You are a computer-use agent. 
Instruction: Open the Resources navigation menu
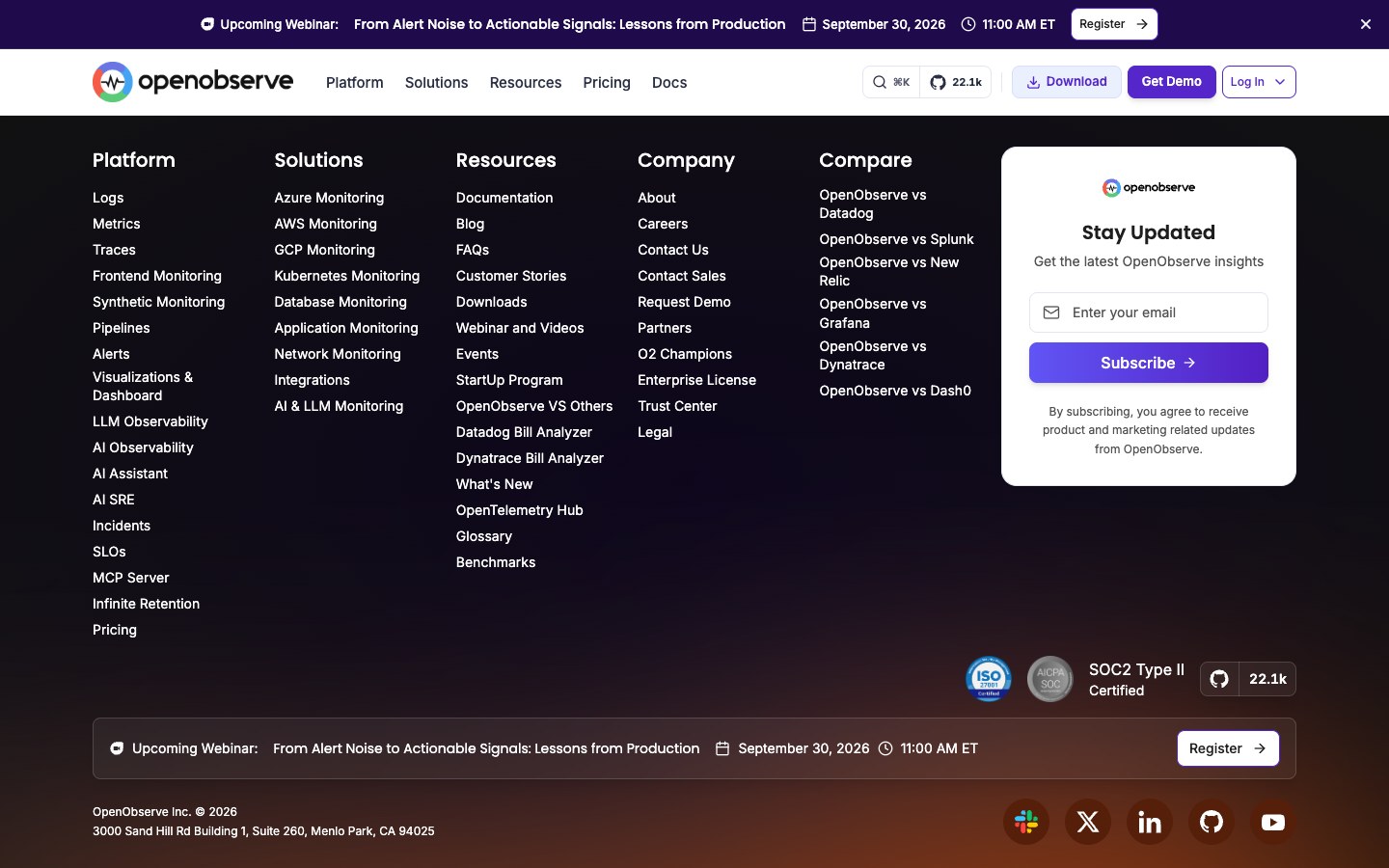tap(526, 83)
